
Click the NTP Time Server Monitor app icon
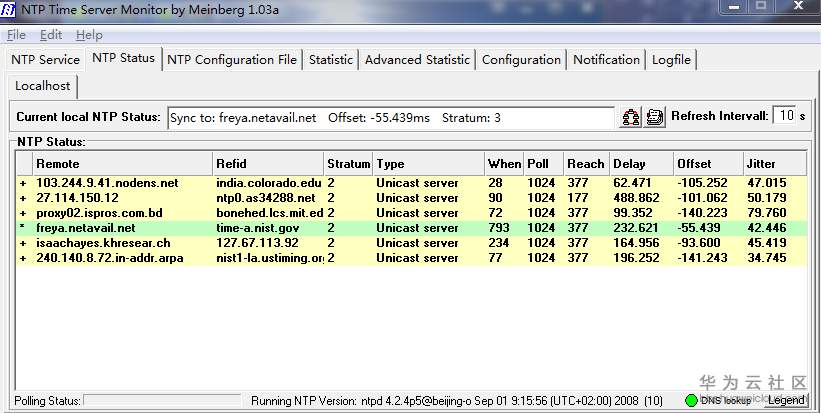pyautogui.click(x=7, y=9)
